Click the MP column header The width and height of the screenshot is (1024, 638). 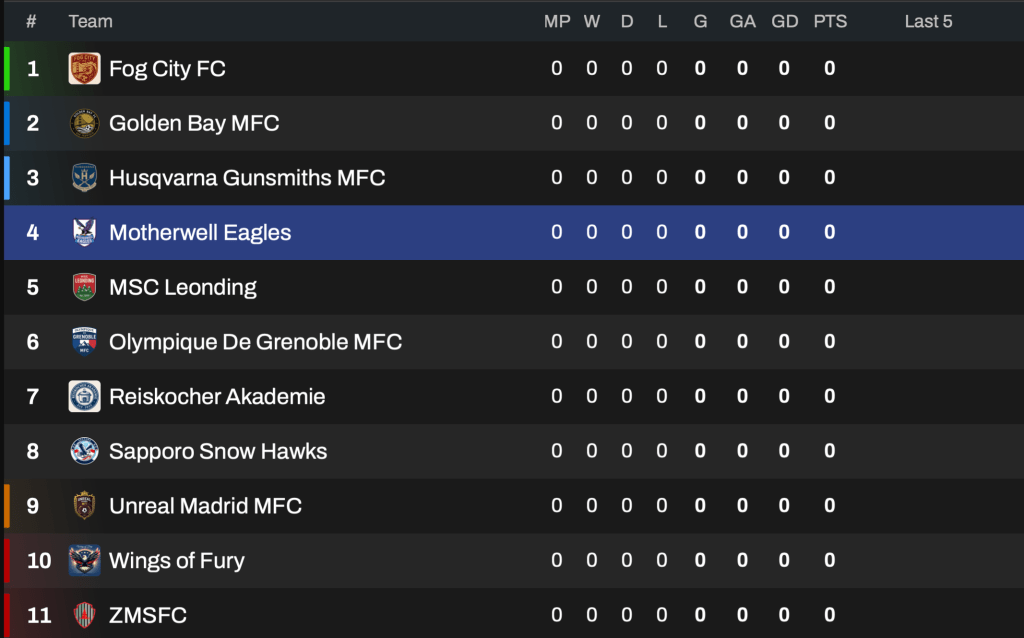[557, 21]
